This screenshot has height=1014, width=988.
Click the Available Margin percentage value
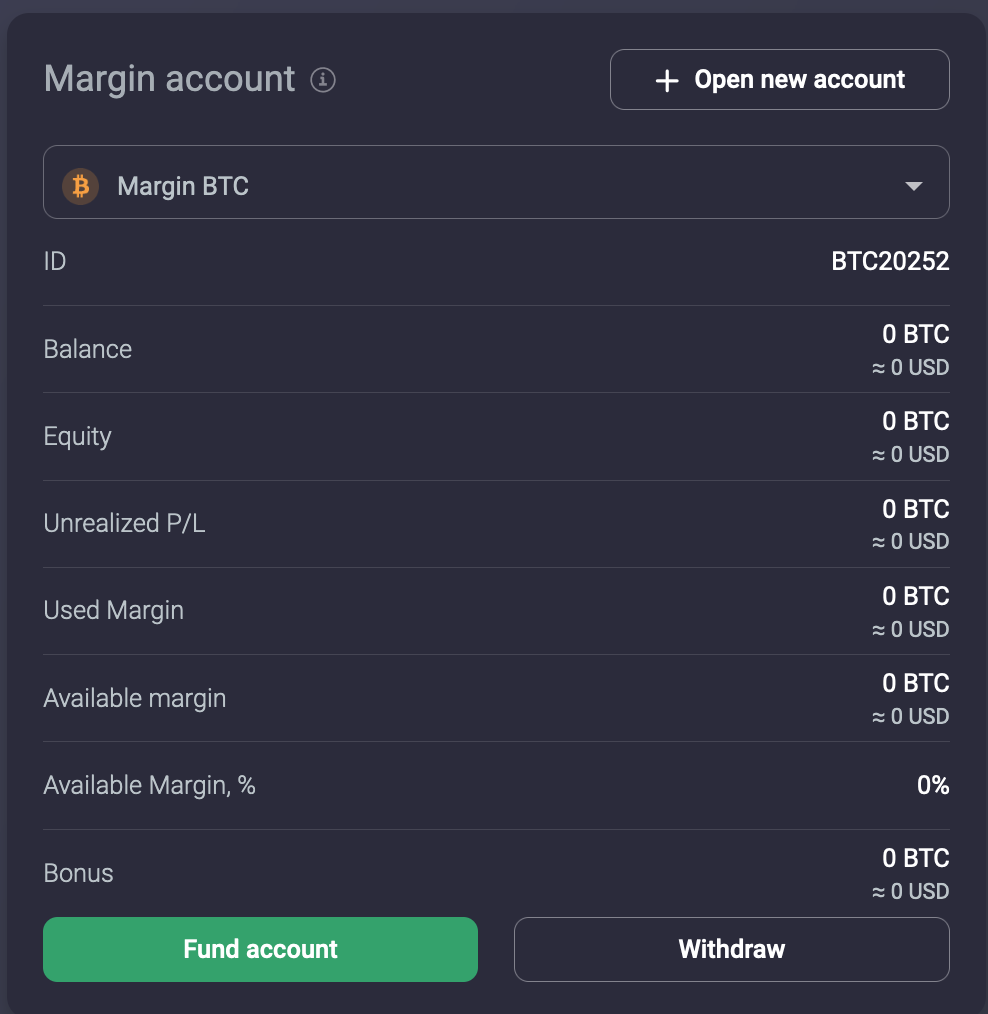[933, 785]
